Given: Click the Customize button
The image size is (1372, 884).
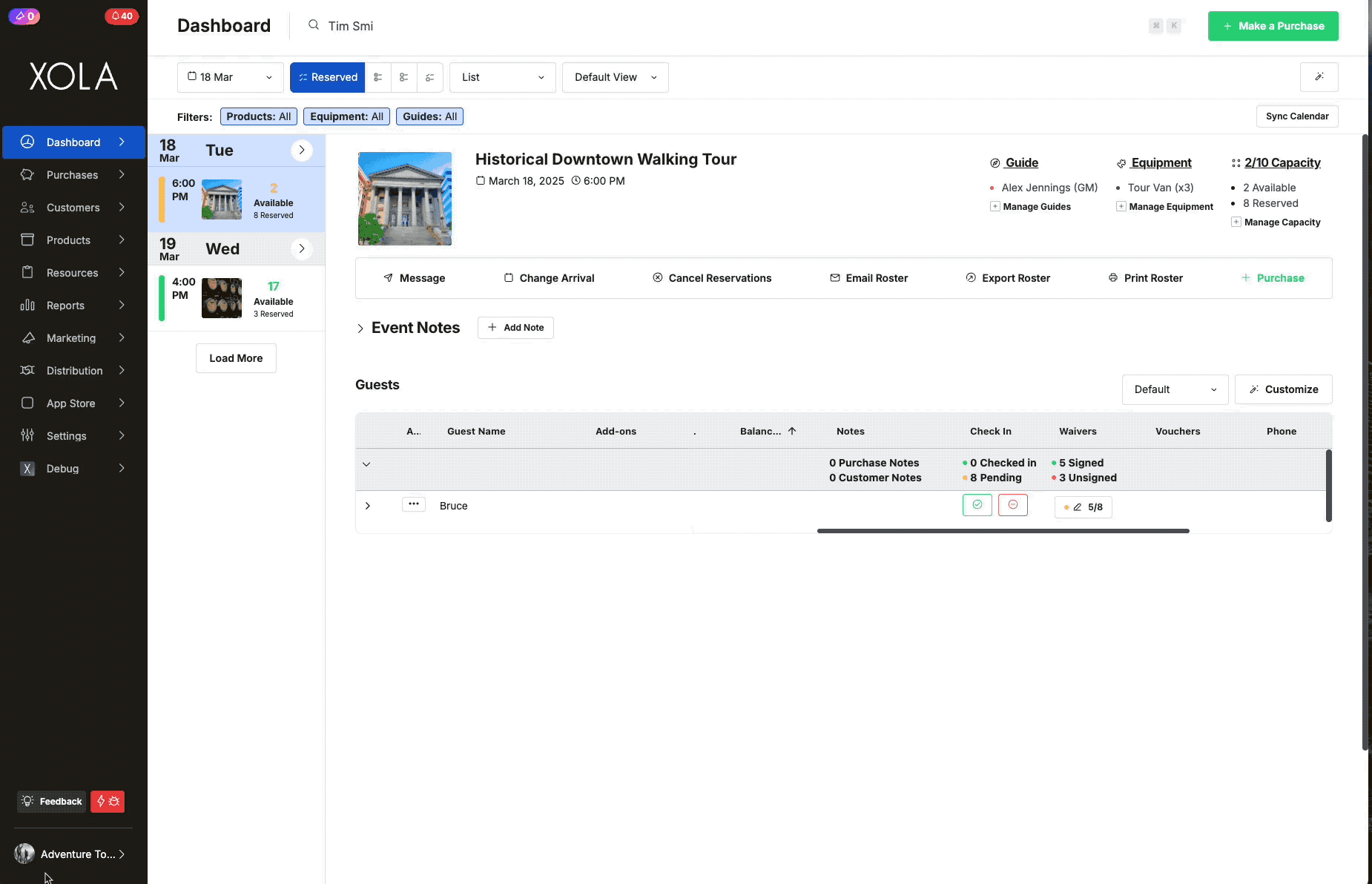Looking at the screenshot, I should pyautogui.click(x=1283, y=389).
